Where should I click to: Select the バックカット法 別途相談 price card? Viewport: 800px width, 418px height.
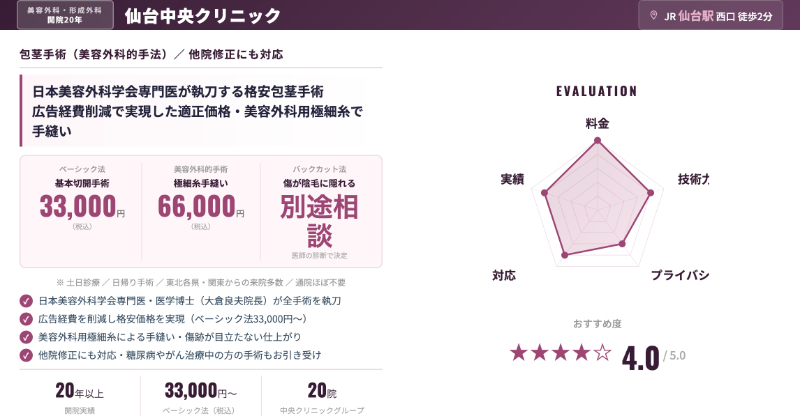[320, 210]
